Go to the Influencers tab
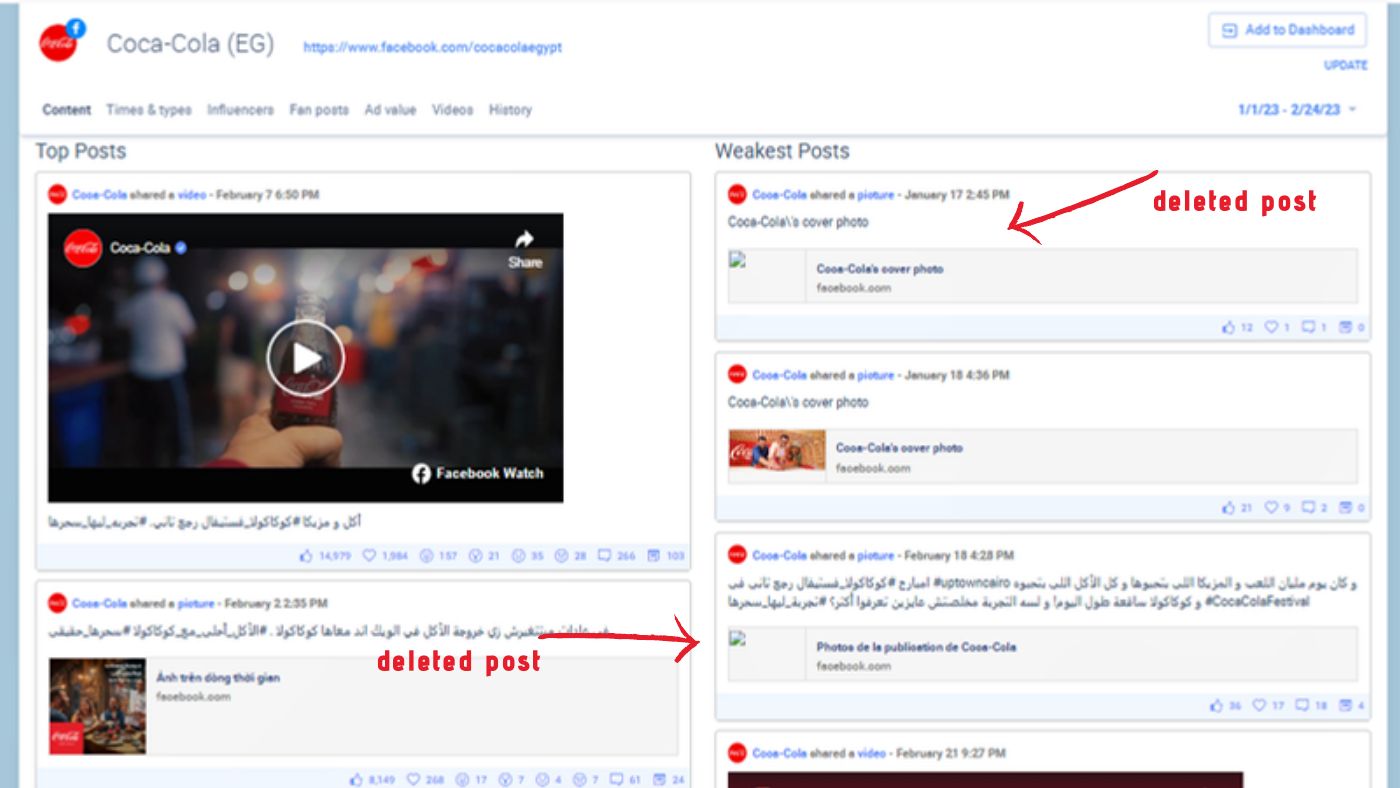The width and height of the screenshot is (1400, 788). (240, 110)
